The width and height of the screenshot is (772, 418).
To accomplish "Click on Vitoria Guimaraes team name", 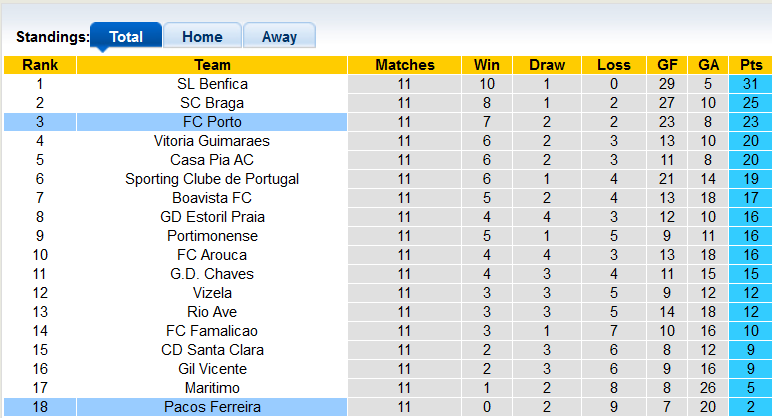I will click(212, 141).
